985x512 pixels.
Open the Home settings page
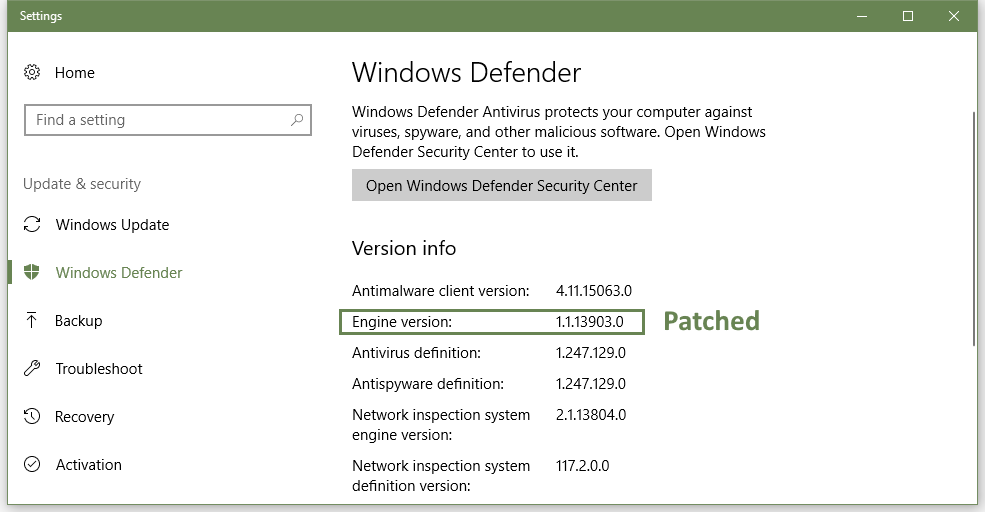[74, 73]
